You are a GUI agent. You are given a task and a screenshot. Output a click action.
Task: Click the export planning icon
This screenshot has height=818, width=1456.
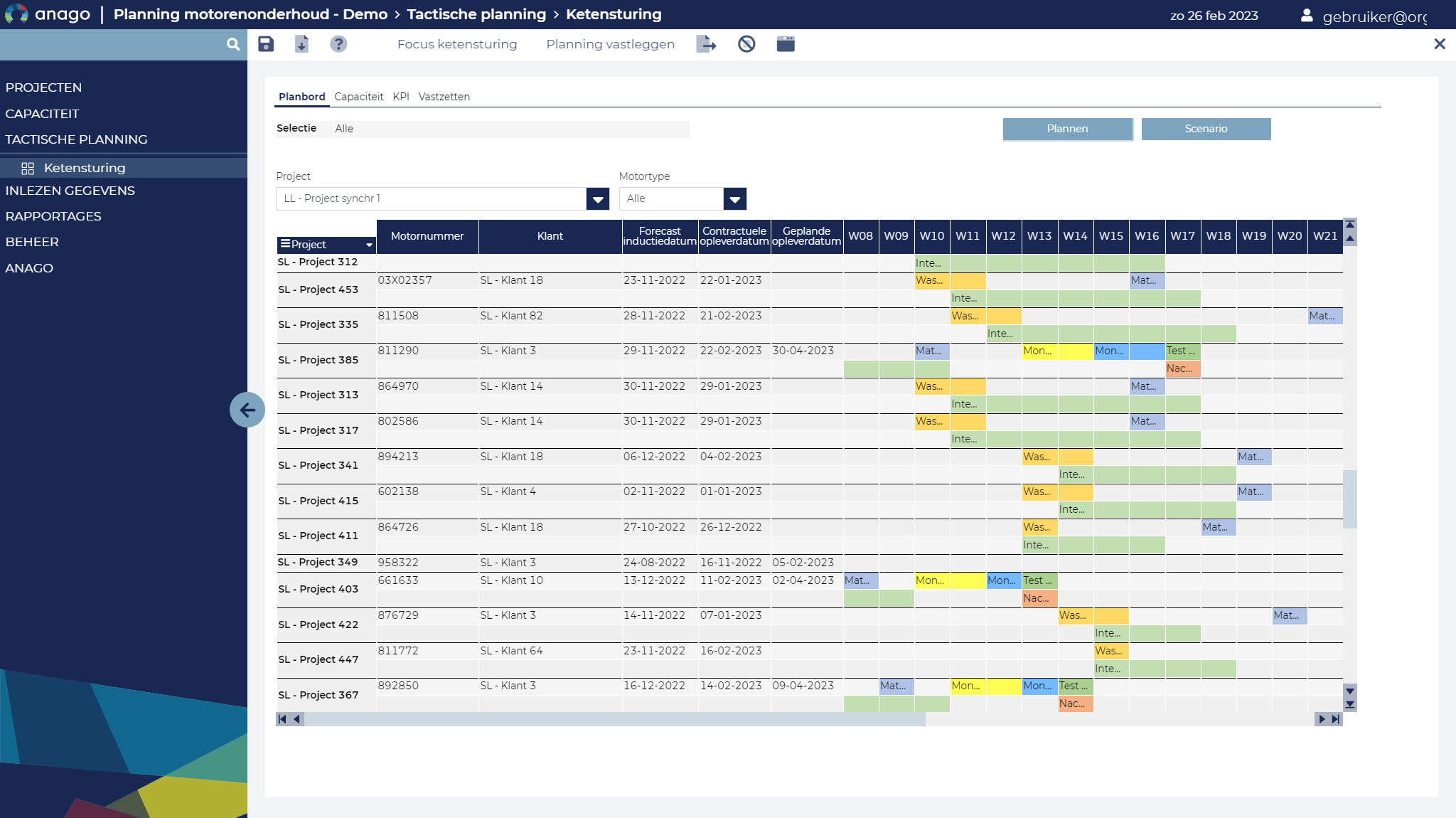[706, 44]
